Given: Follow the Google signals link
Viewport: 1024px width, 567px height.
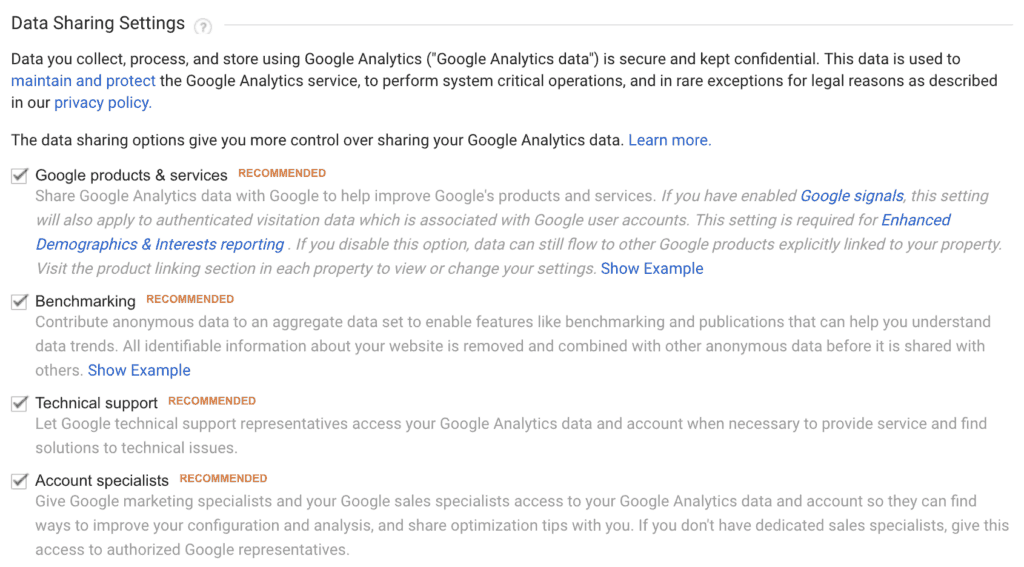Looking at the screenshot, I should coord(852,196).
